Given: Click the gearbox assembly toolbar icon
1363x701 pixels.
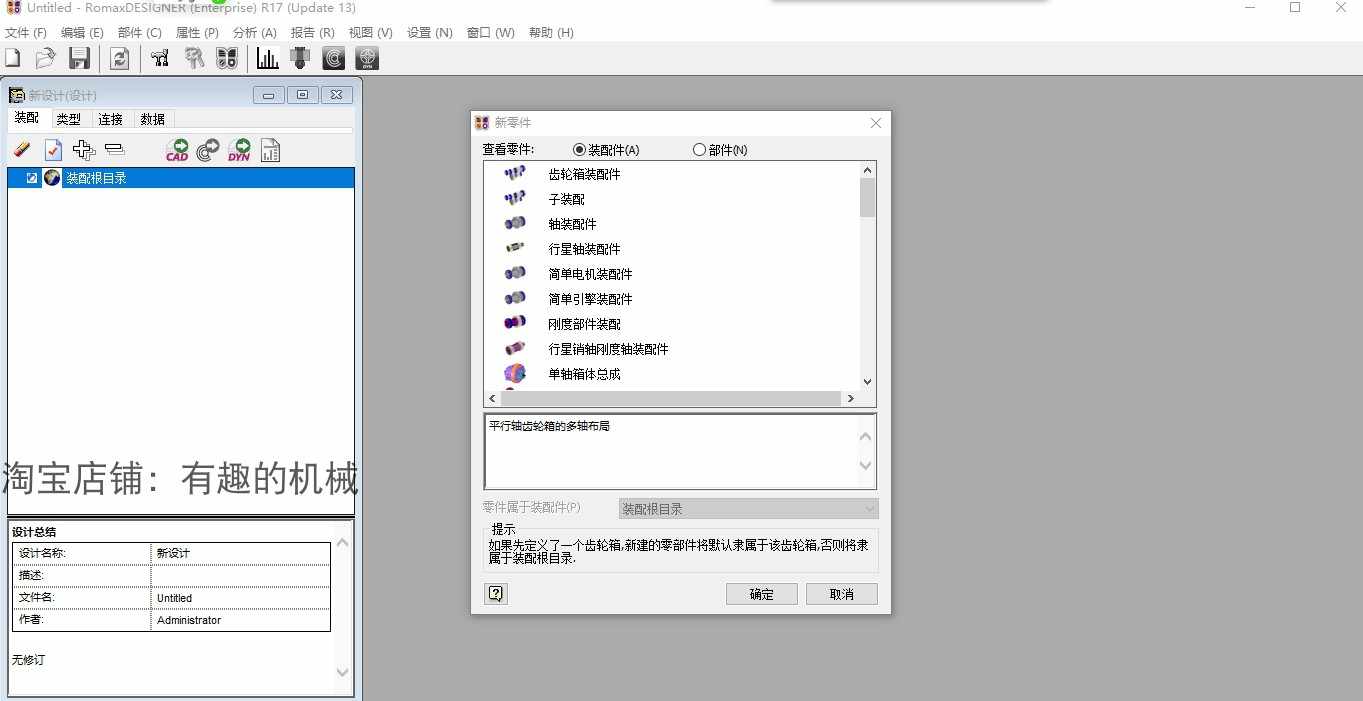Looking at the screenshot, I should (160, 59).
